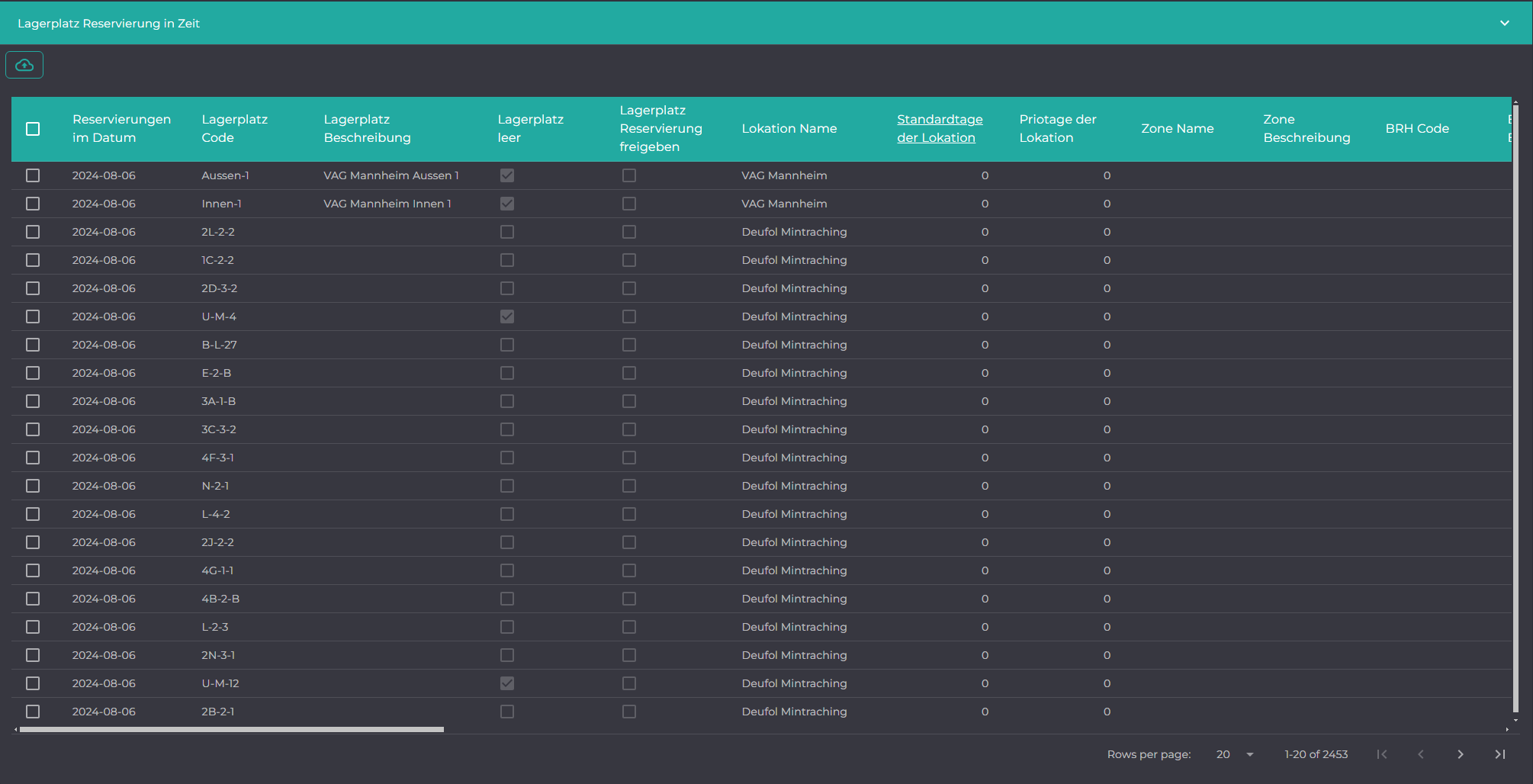Viewport: 1533px width, 784px height.
Task: Click the Lagerplatz code '4B-2-B'
Action: click(x=220, y=599)
